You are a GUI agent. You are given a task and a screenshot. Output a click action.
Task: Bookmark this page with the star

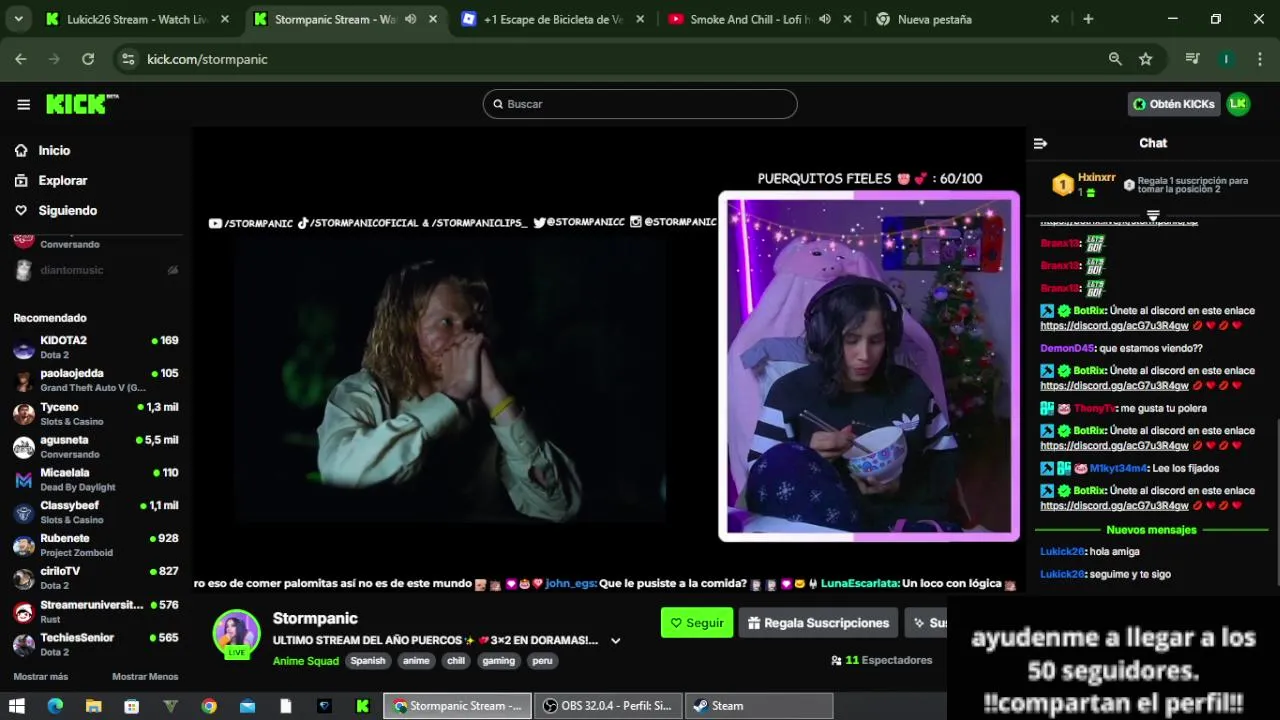(1146, 59)
